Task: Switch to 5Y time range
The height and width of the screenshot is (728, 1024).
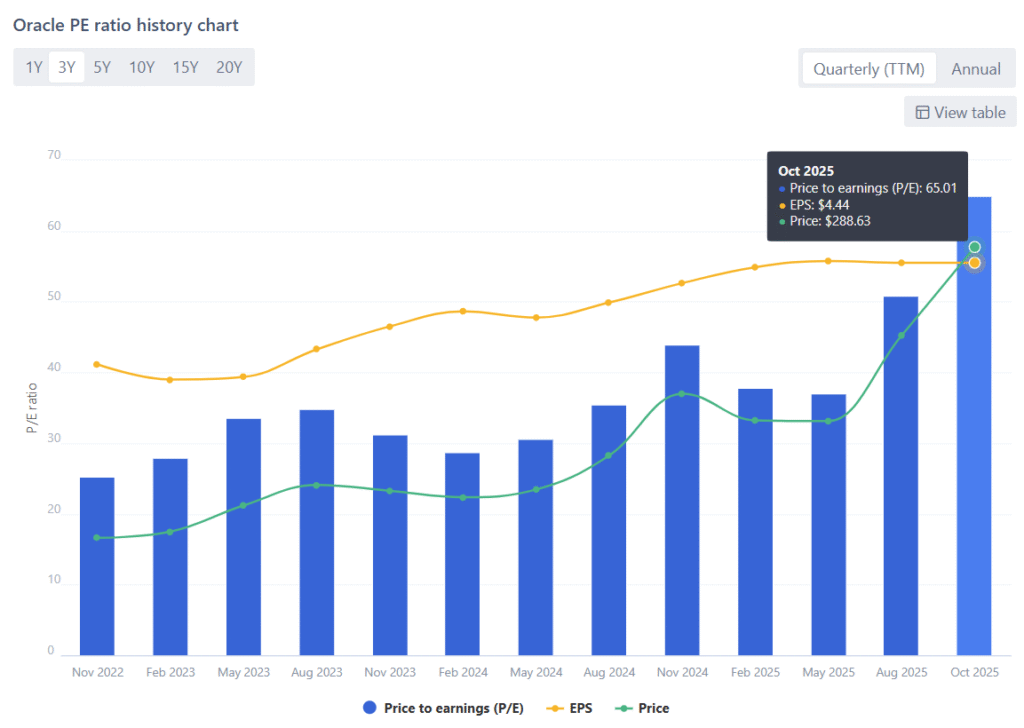Action: coord(102,68)
